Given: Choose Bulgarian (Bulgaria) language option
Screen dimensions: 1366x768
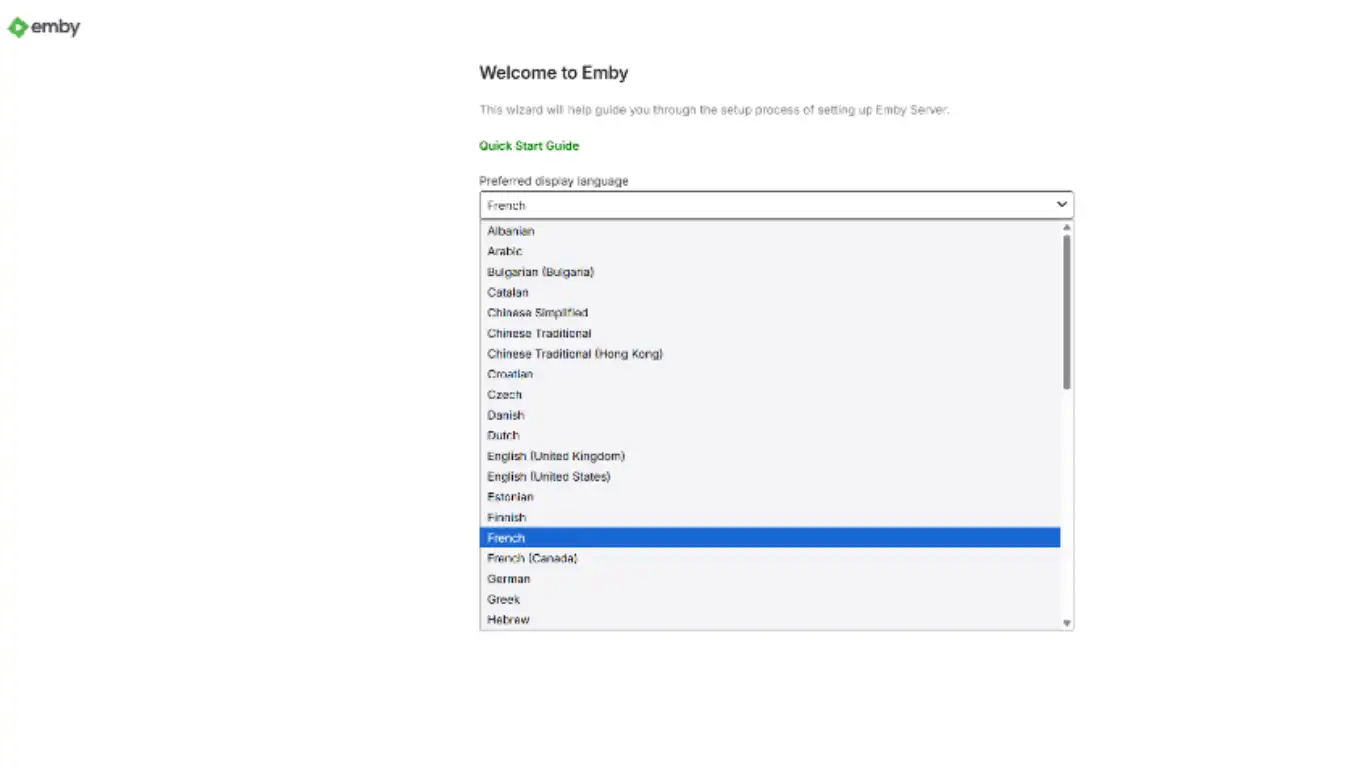Looking at the screenshot, I should pyautogui.click(x=770, y=272).
